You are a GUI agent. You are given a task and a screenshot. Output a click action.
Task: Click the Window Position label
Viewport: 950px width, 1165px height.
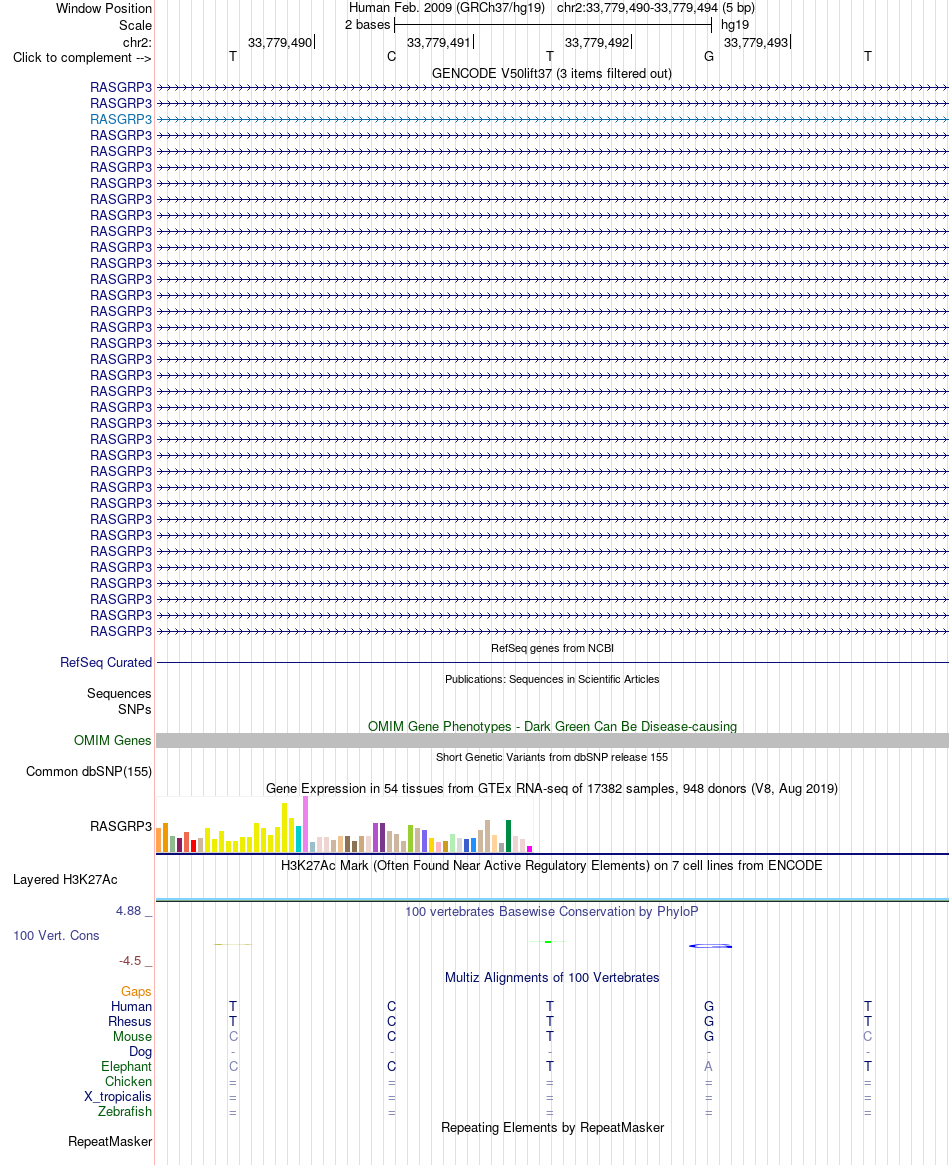click(104, 9)
